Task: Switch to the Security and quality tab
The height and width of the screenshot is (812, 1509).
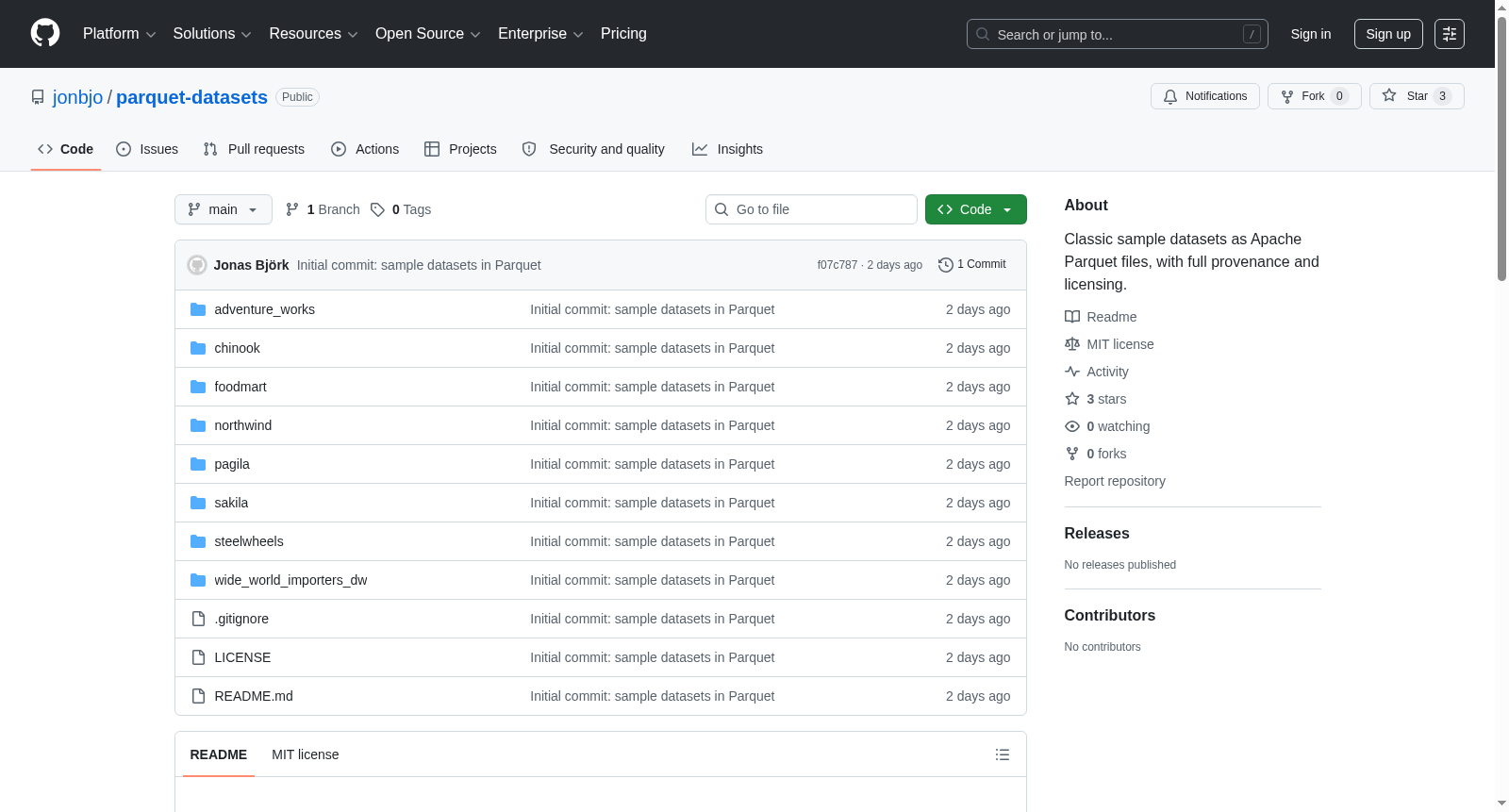Action: coord(593,149)
